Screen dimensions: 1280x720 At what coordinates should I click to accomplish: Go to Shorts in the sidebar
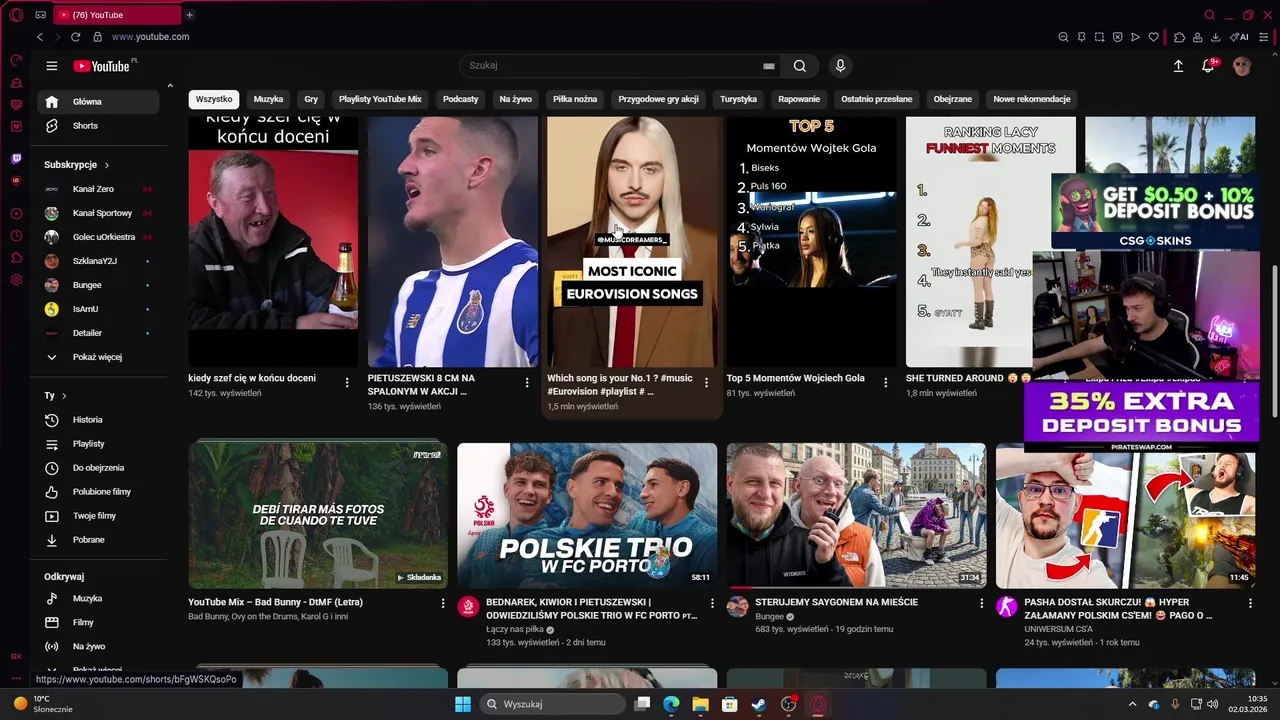[x=97, y=126]
